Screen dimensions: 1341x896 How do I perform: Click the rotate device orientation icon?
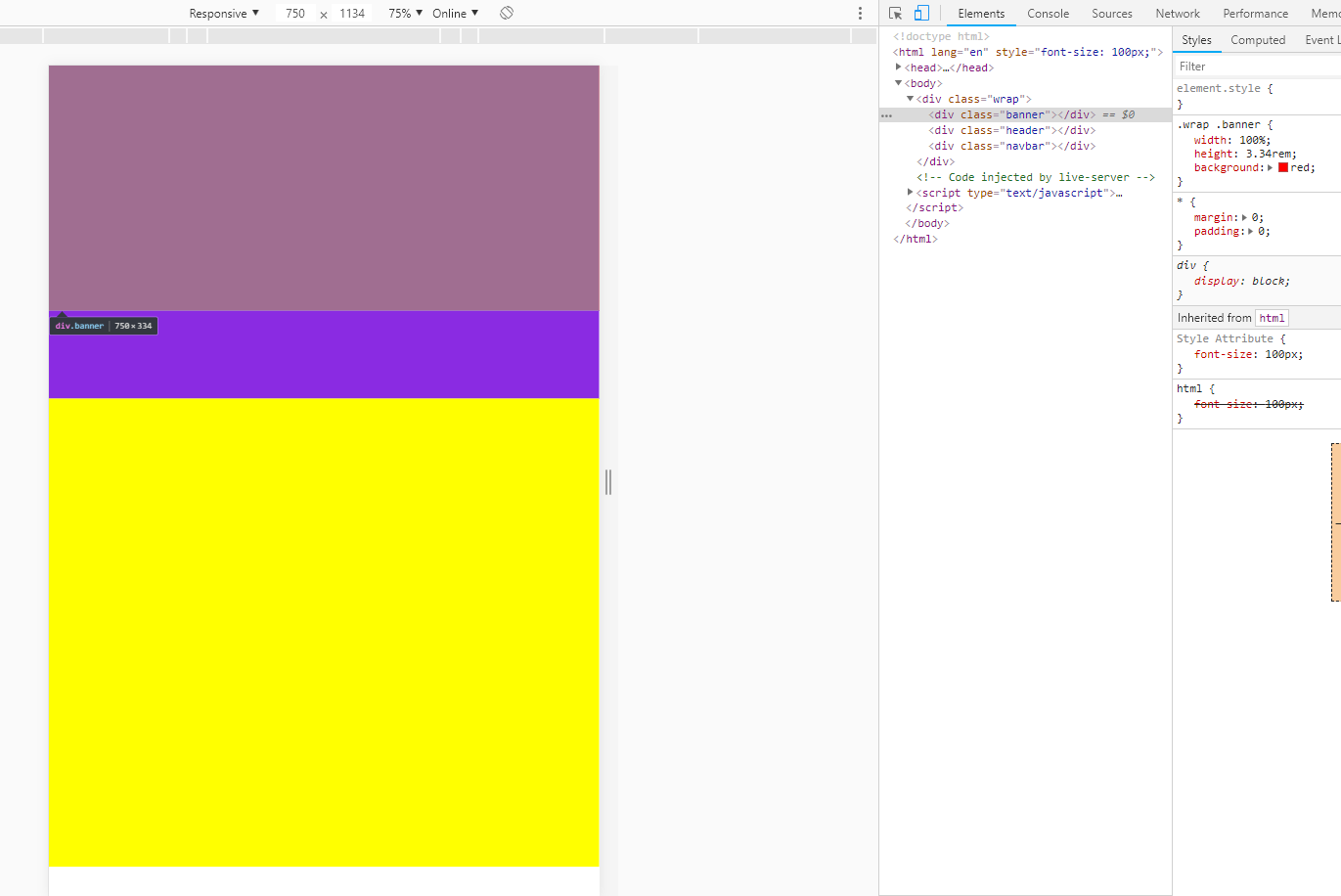(x=507, y=13)
